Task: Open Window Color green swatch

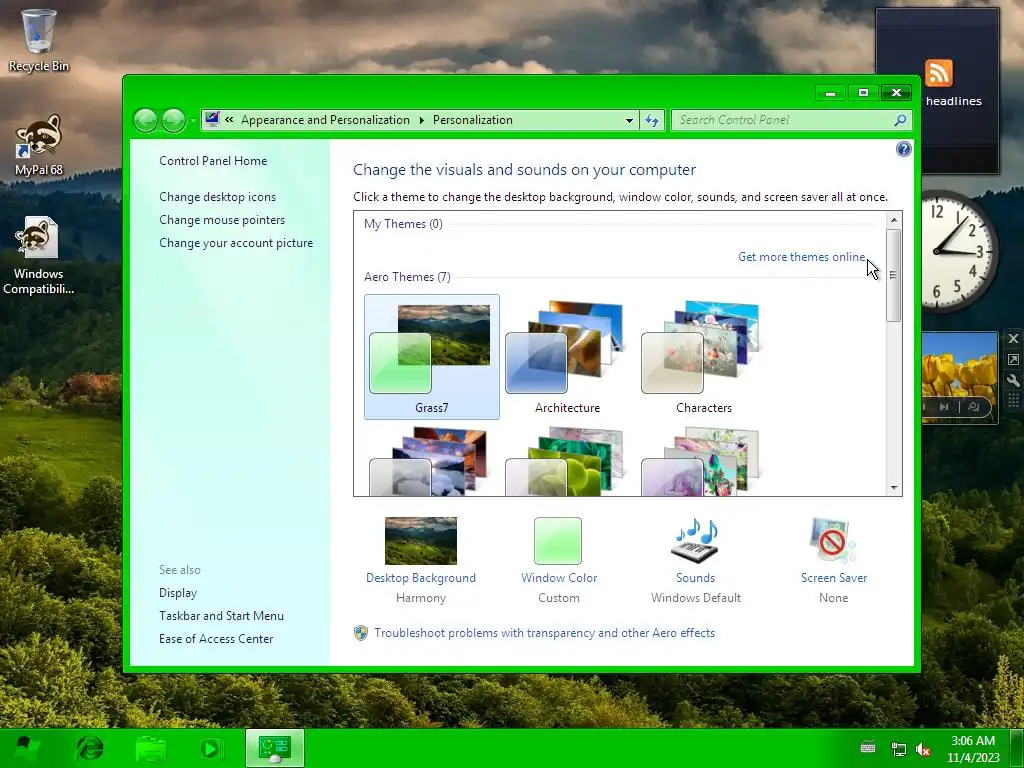Action: click(x=558, y=541)
